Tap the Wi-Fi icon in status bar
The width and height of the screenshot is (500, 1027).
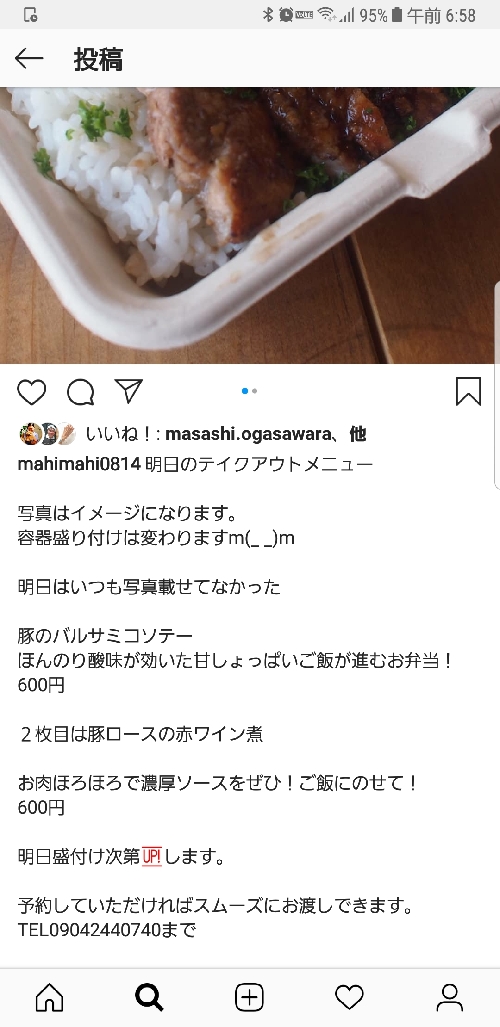(326, 15)
